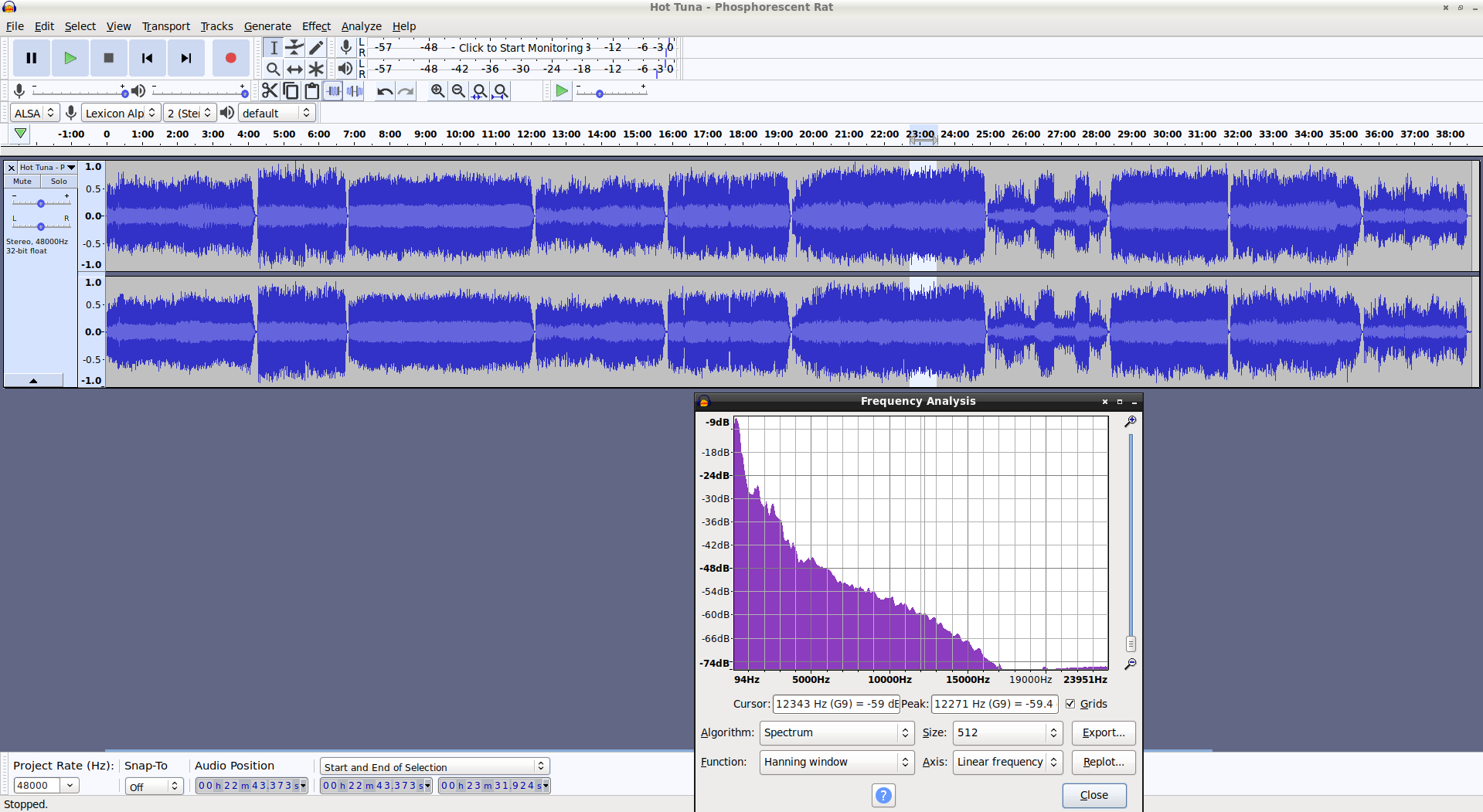Open the Snap-To Off dropdown
Screen dimensions: 1483x812
[x=154, y=787]
